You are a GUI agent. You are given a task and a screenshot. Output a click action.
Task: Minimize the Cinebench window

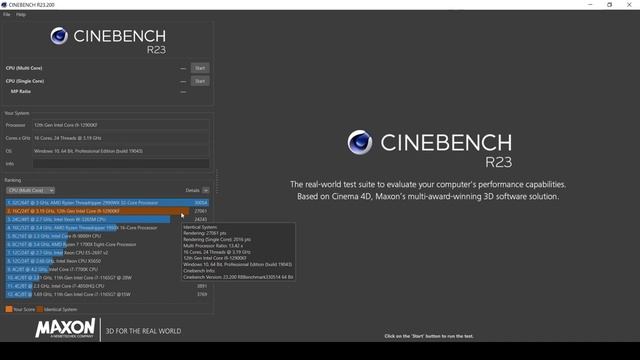[590, 4]
